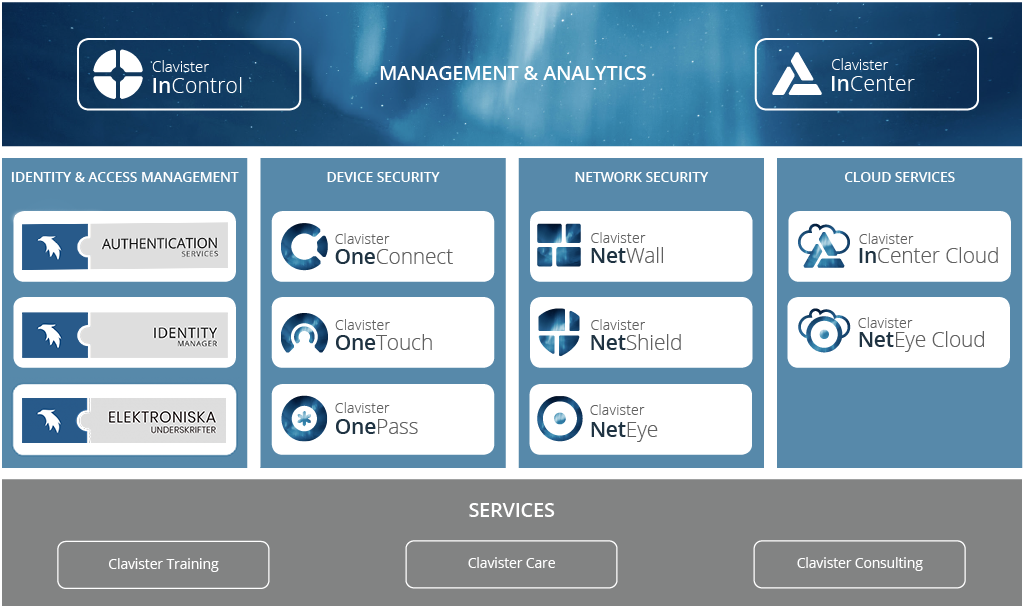The image size is (1024, 609).
Task: Click the griffin icon beside Elektroniska Underskrifter
Action: coord(50,420)
